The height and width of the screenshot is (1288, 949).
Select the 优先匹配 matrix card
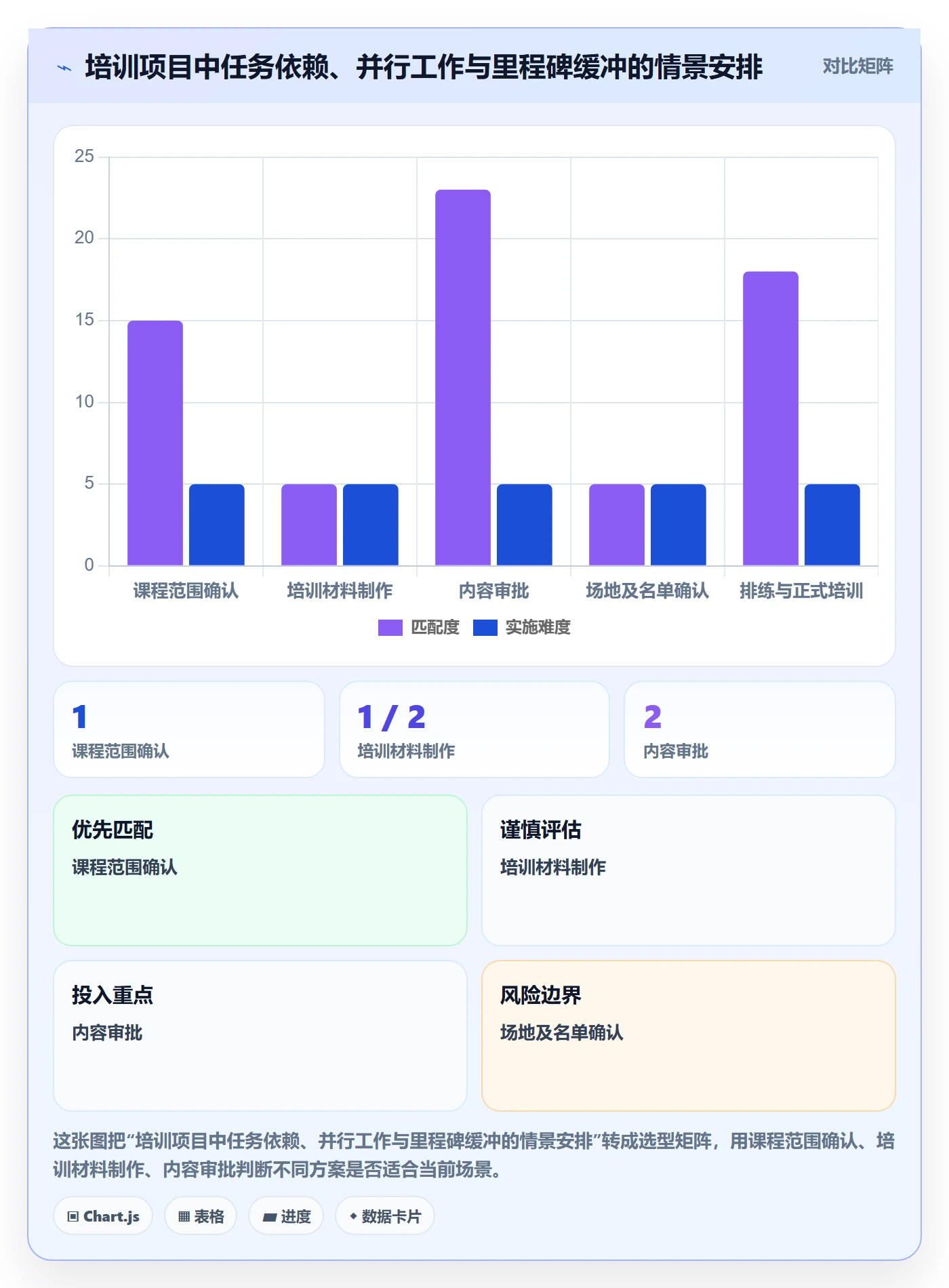pos(260,870)
